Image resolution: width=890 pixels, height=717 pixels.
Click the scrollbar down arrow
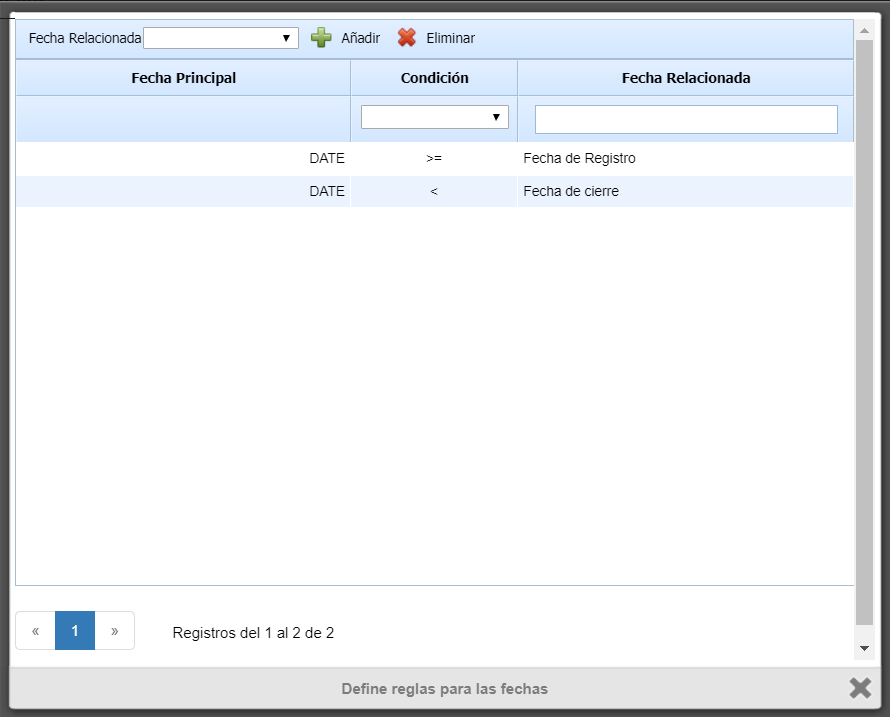[x=864, y=649]
